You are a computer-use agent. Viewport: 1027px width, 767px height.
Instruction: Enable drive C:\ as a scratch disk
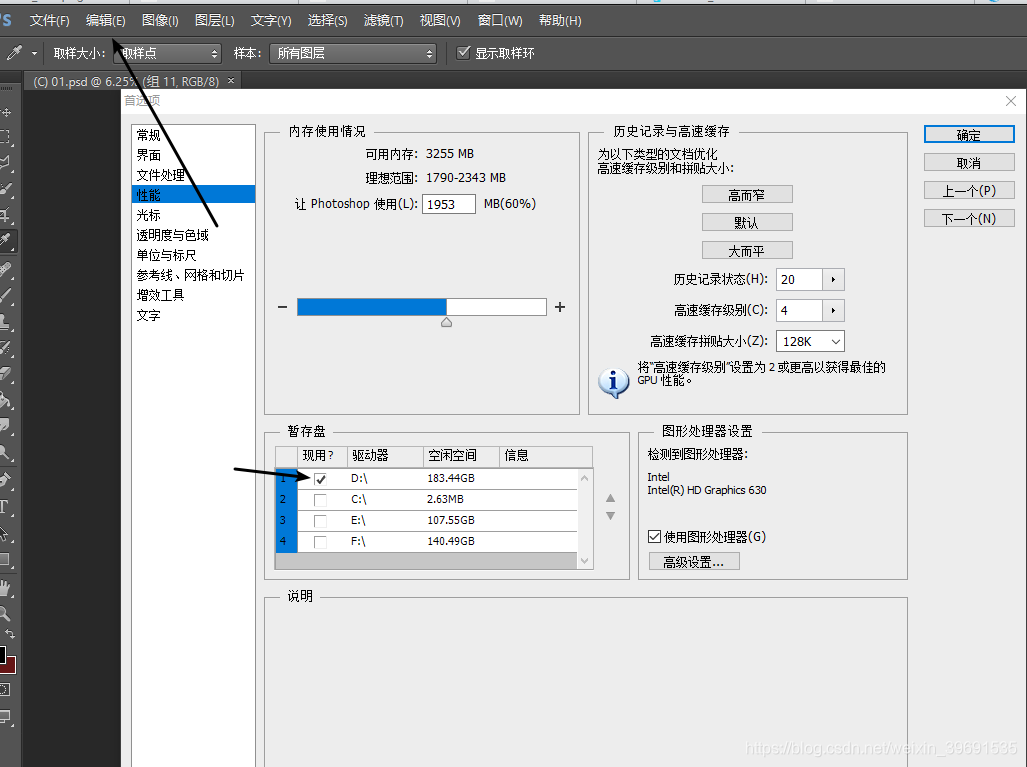tap(322, 498)
